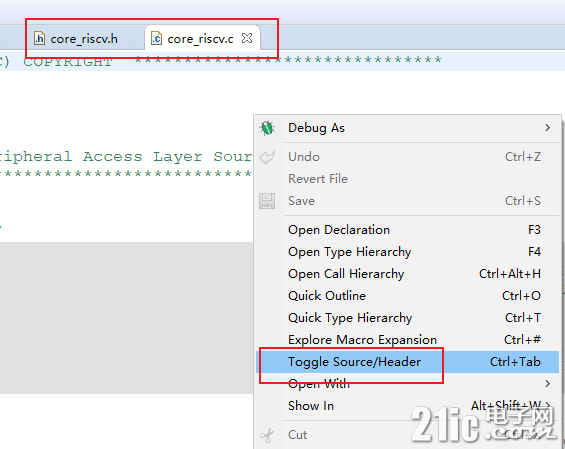Screen dimensions: 565x449
Task: Click the Save floppy disk icon
Action: (x=267, y=201)
